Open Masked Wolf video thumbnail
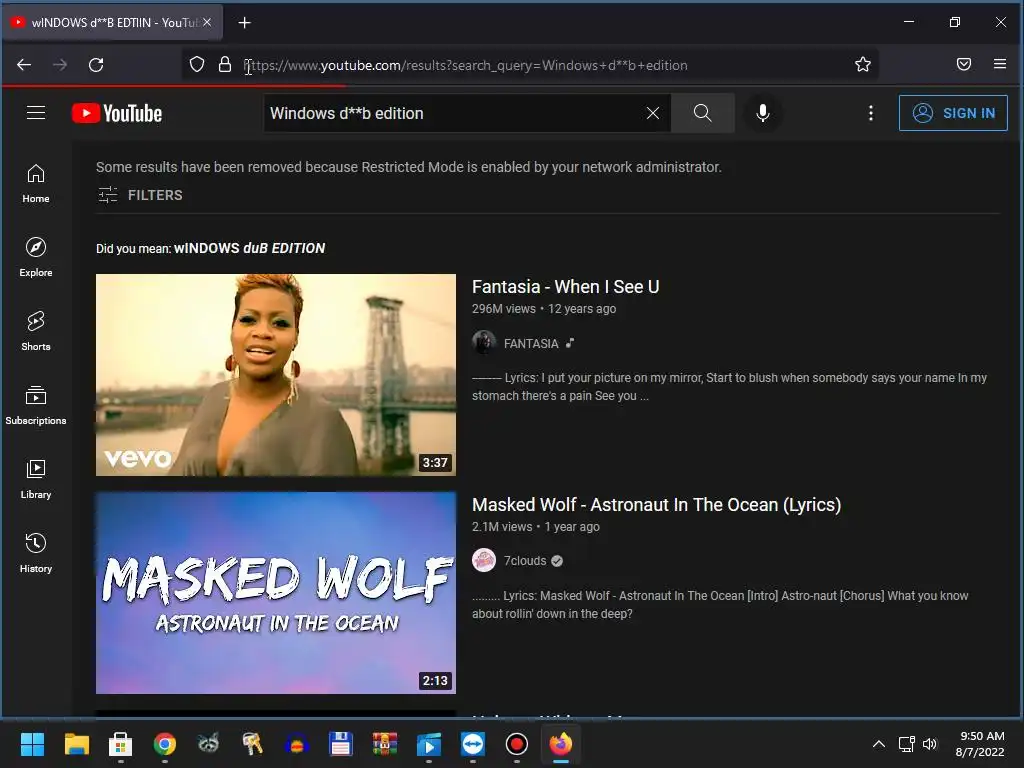The image size is (1024, 768). click(x=276, y=593)
